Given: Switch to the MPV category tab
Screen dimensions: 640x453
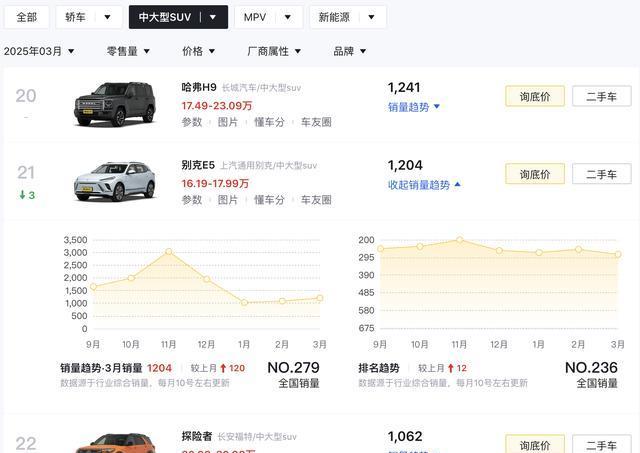Looking at the screenshot, I should 267,17.
